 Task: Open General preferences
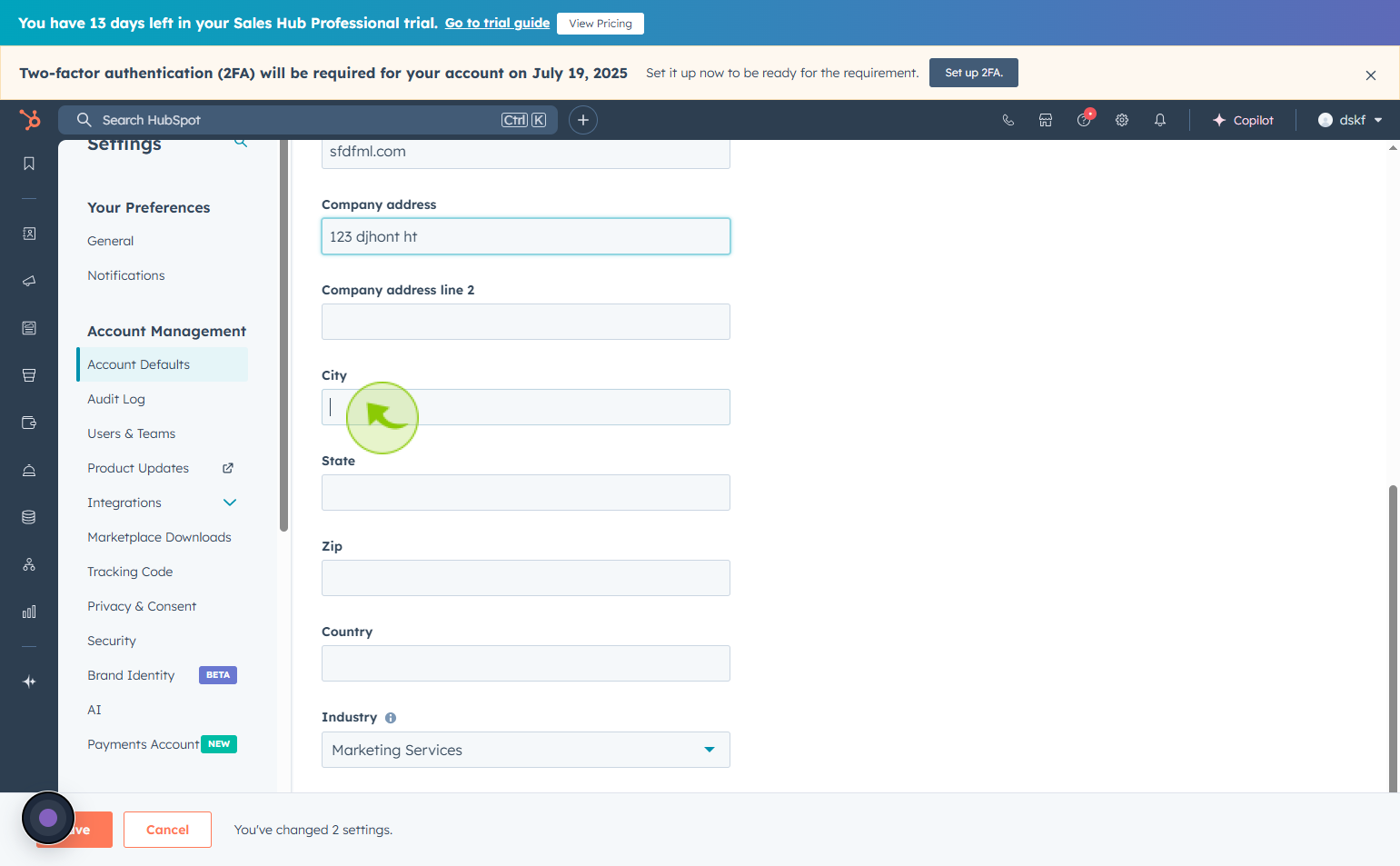[x=111, y=241]
